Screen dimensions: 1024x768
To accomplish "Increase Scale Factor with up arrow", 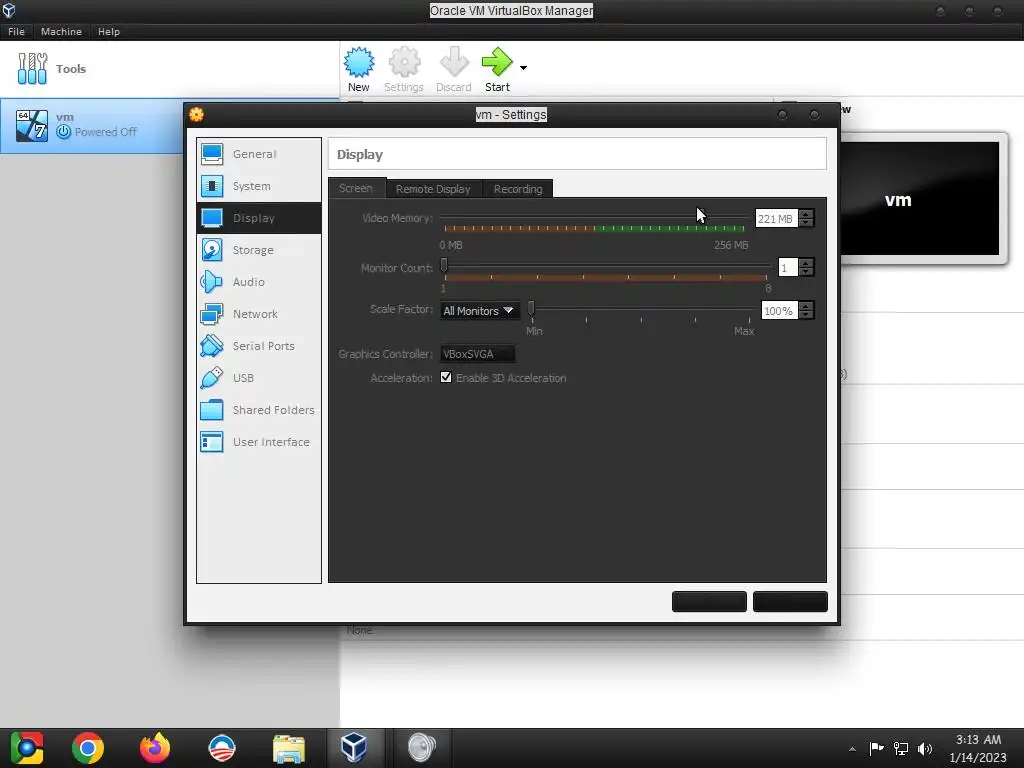I will tap(807, 306).
